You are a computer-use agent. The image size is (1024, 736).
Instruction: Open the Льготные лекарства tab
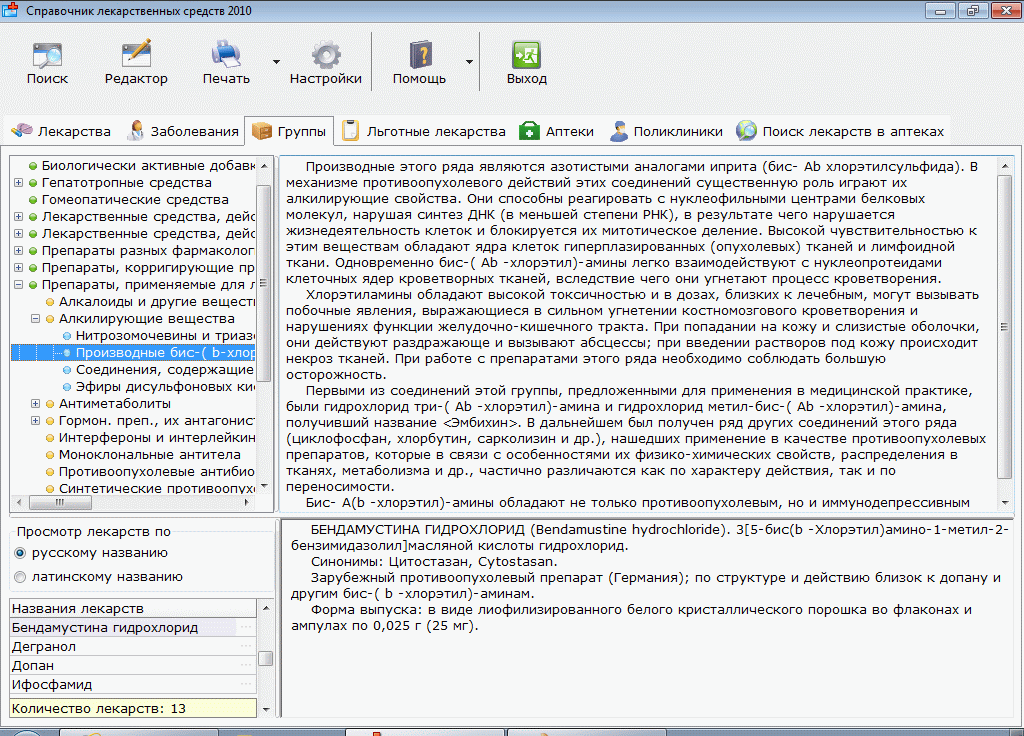pos(424,131)
